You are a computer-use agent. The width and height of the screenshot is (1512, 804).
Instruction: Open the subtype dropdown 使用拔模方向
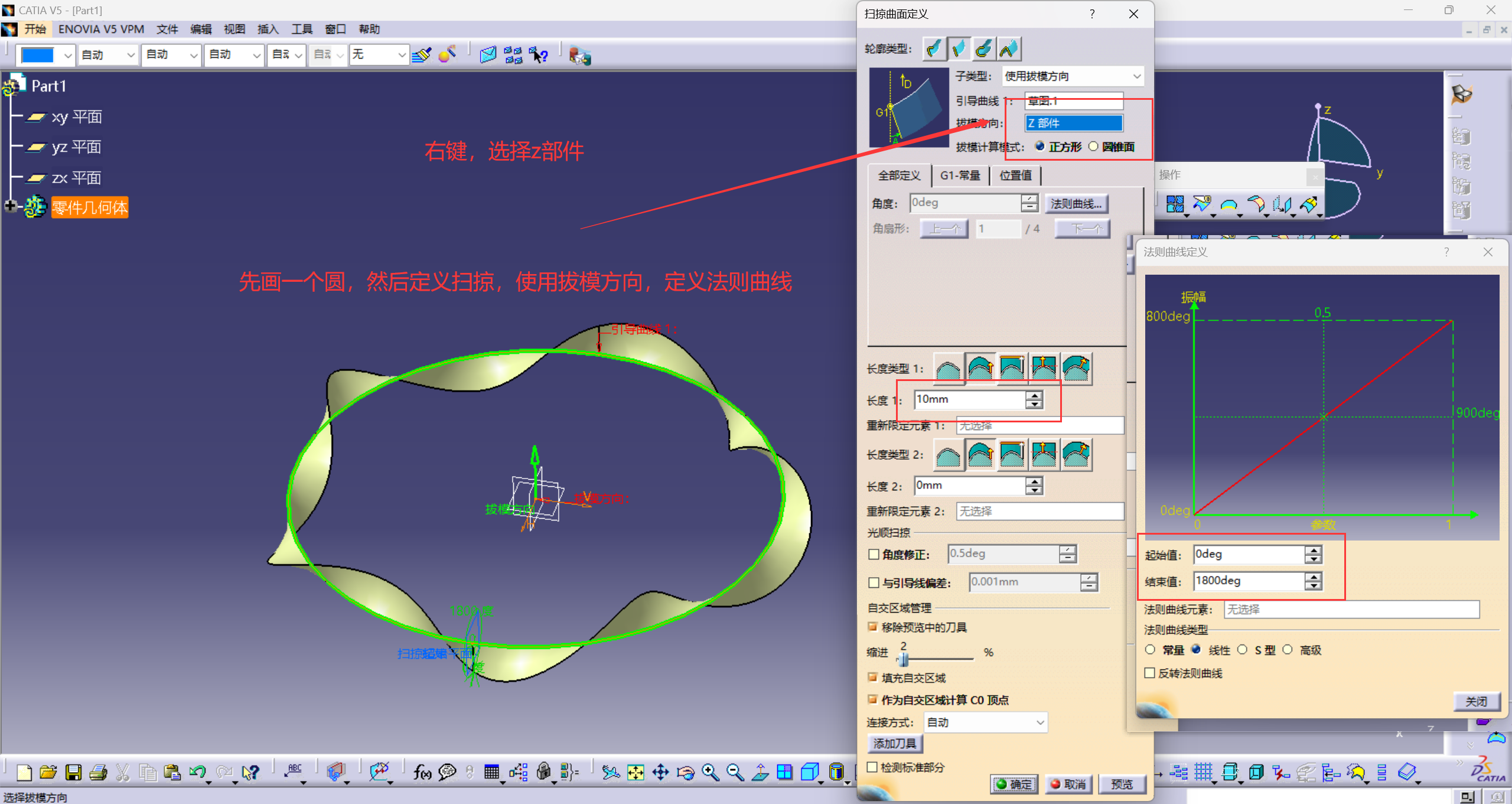pos(1073,76)
